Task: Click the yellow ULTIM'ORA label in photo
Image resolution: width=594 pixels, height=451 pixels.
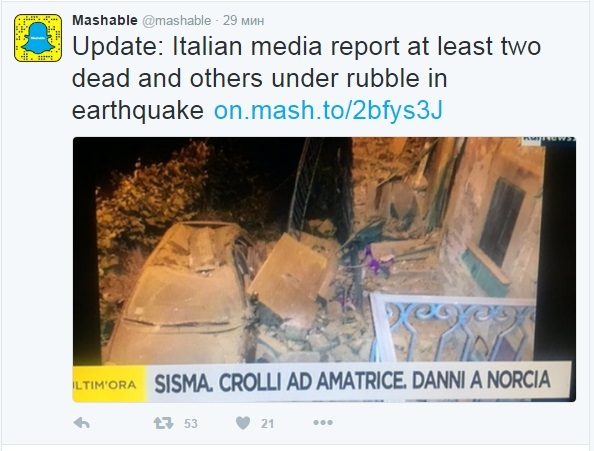Action: tap(109, 384)
